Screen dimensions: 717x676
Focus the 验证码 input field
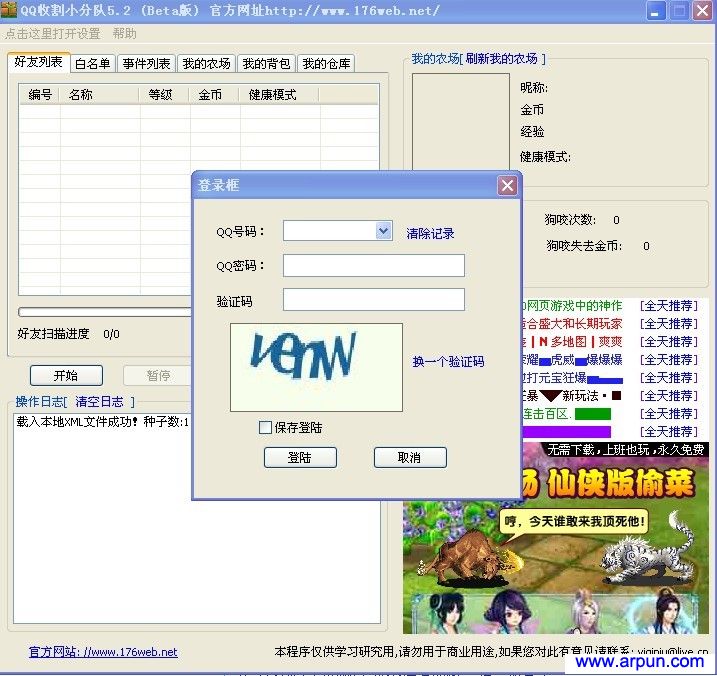[x=373, y=299]
